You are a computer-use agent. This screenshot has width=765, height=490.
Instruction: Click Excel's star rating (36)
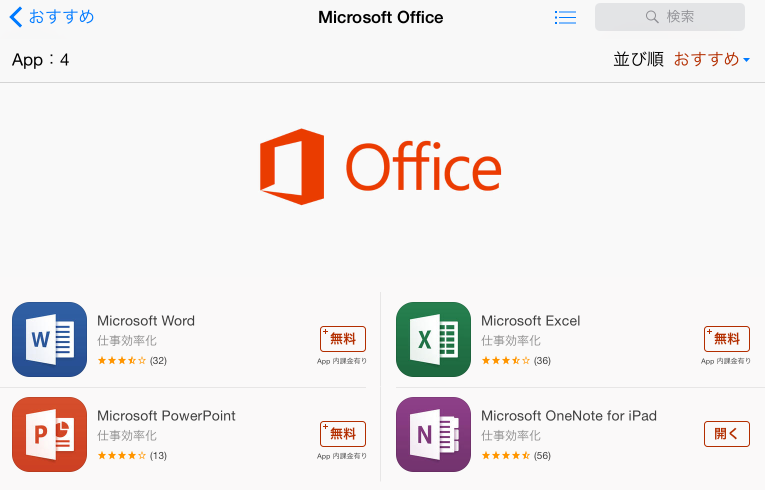[516, 361]
